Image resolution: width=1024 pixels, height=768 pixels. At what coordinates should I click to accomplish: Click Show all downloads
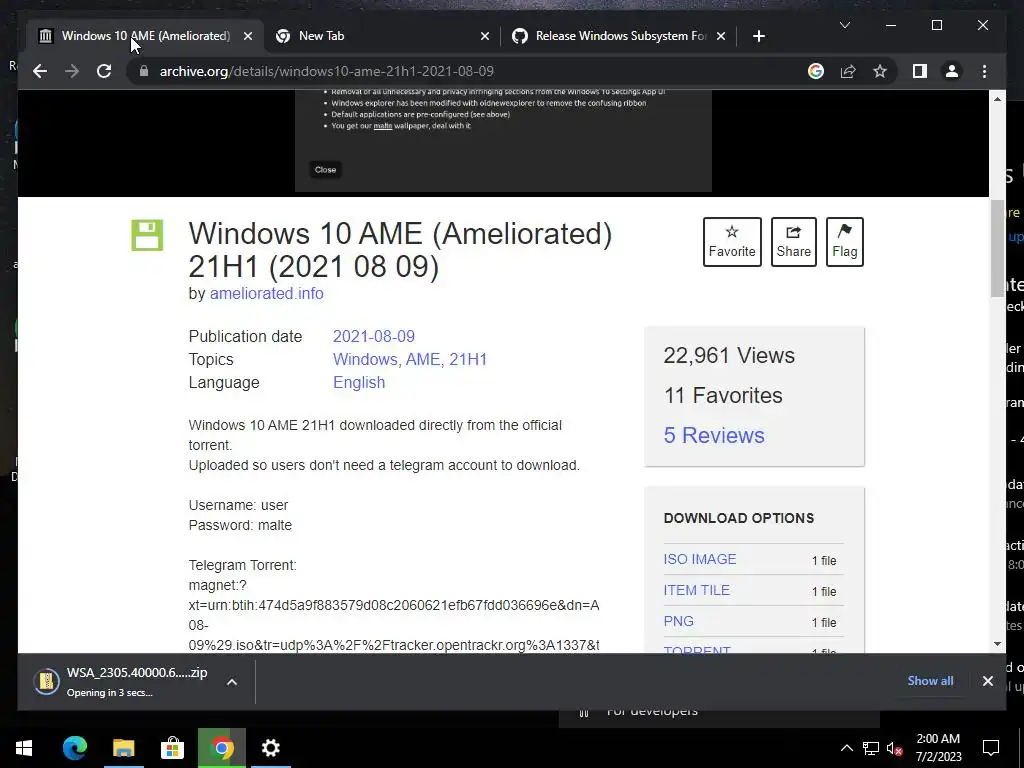[x=930, y=680]
